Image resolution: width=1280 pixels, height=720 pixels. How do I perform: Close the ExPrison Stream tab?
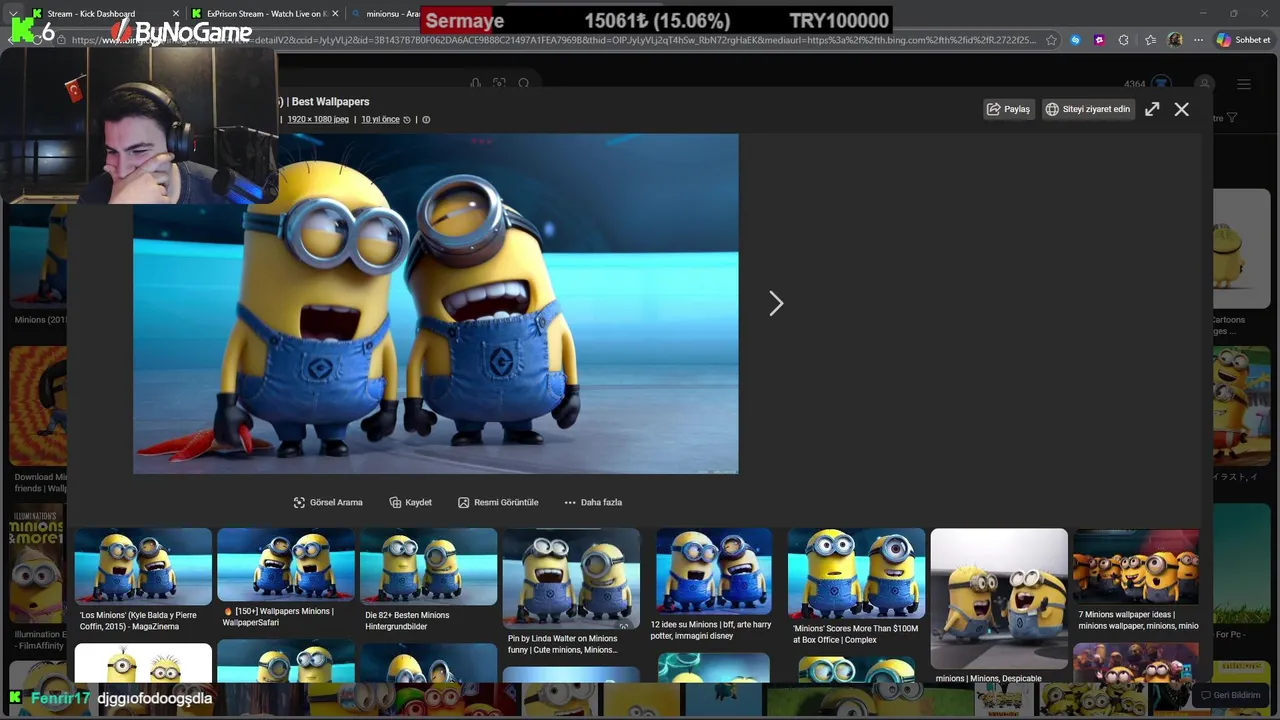335,14
